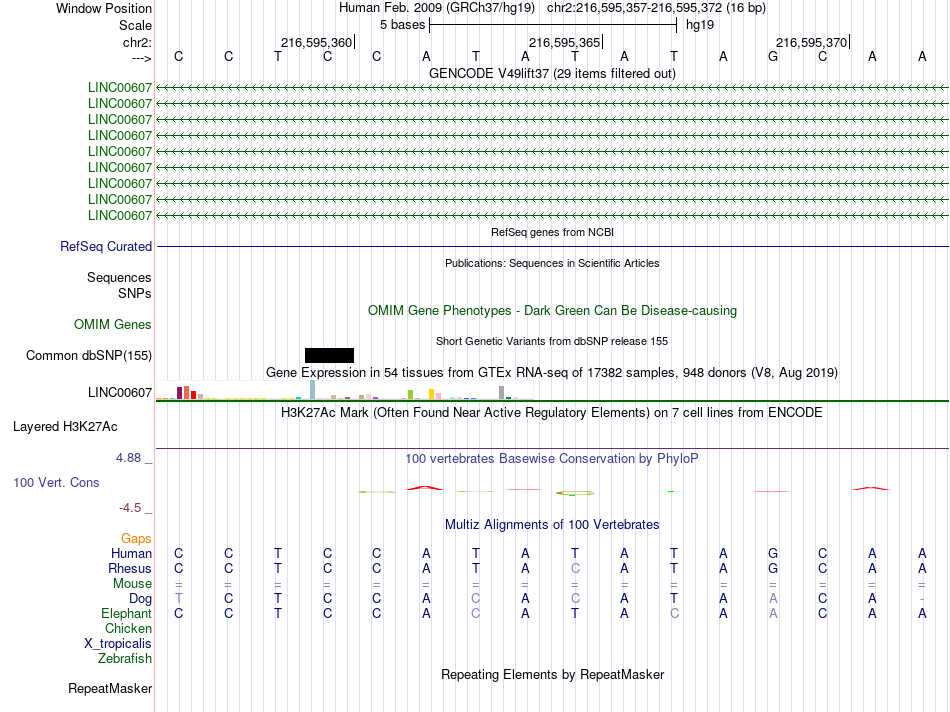Click the SNPs subtrack label
The image size is (950, 712).
[x=135, y=293]
